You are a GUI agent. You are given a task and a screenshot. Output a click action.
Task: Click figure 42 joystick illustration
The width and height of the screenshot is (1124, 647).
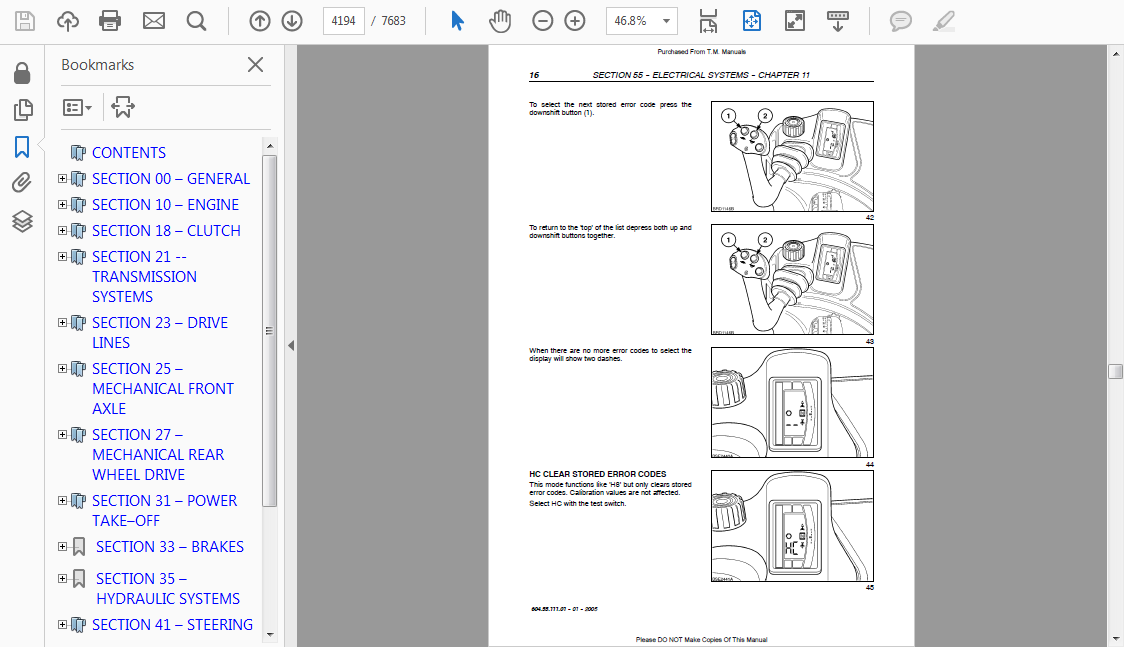coord(792,156)
